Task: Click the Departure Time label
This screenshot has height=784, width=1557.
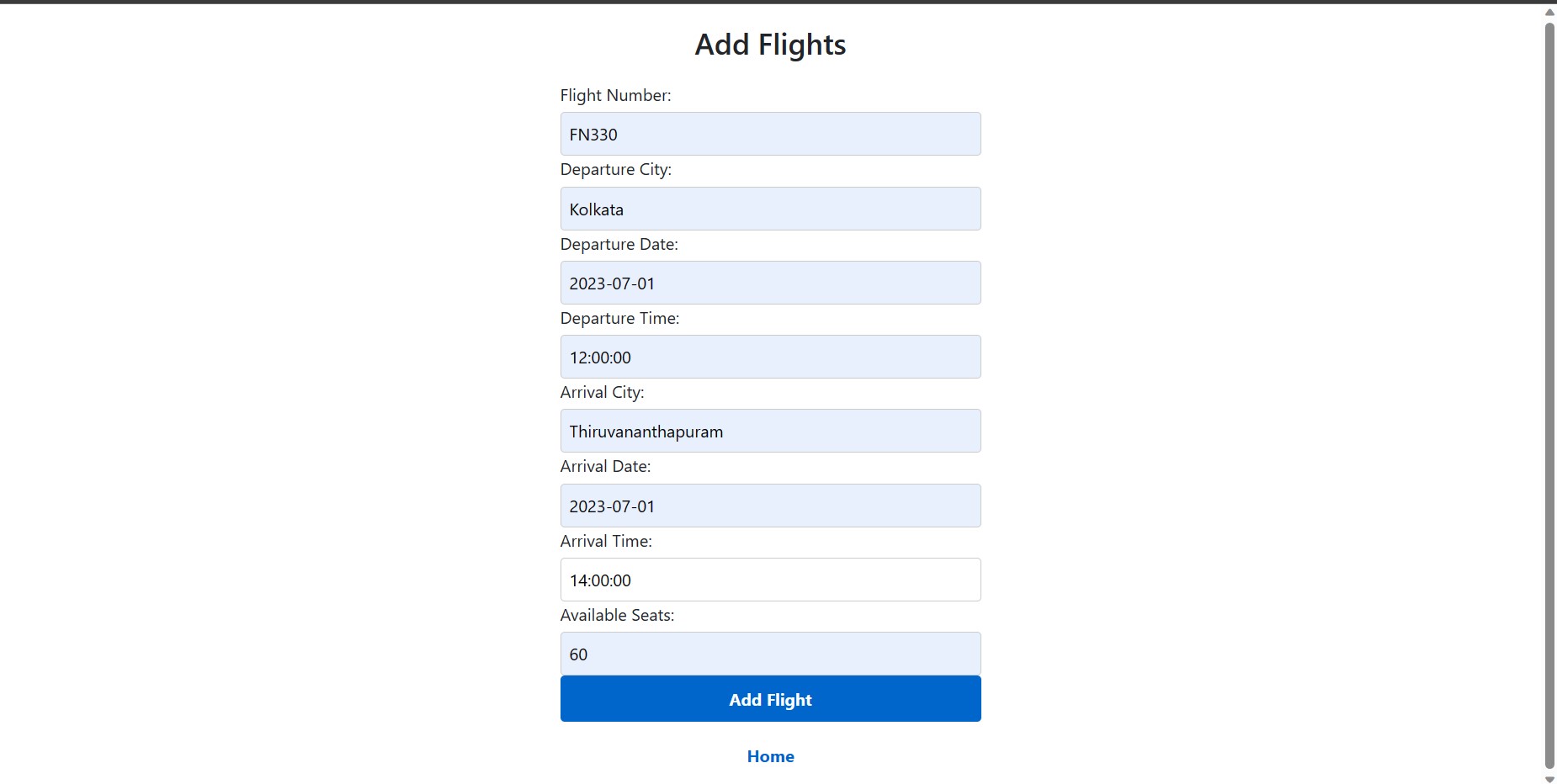Action: pyautogui.click(x=620, y=318)
